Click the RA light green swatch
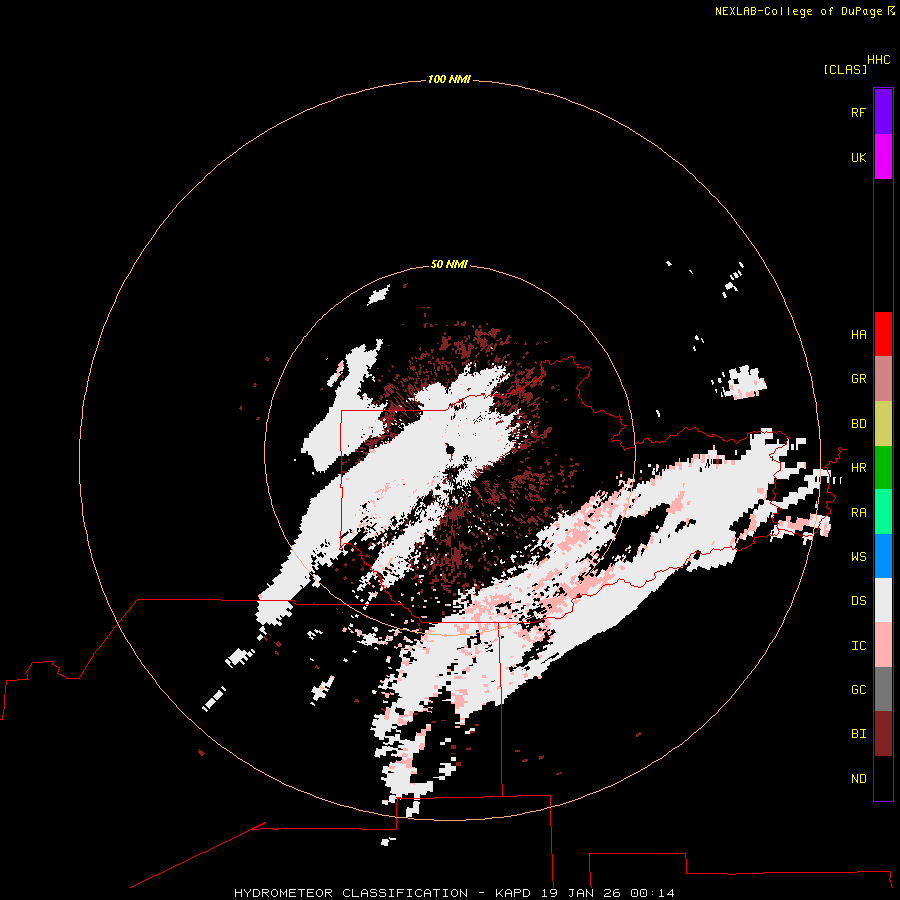Viewport: 900px width, 900px height. click(883, 512)
